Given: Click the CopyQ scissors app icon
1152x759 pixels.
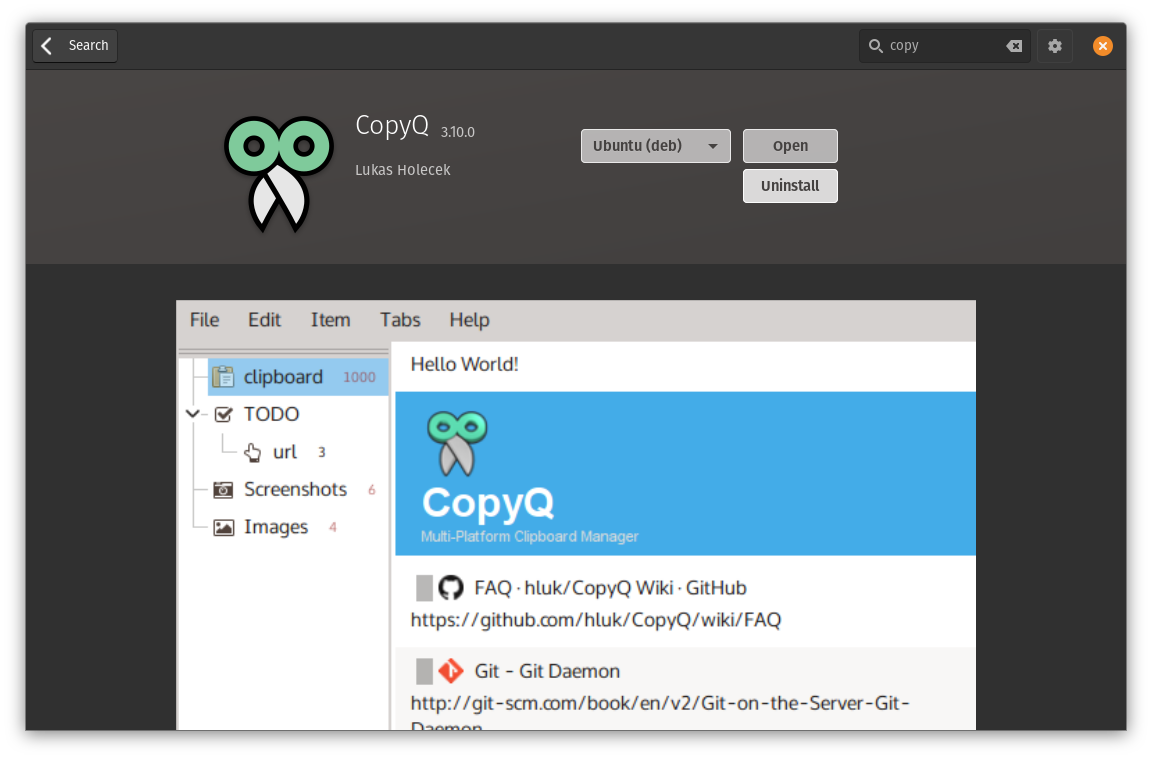Looking at the screenshot, I should pyautogui.click(x=279, y=174).
